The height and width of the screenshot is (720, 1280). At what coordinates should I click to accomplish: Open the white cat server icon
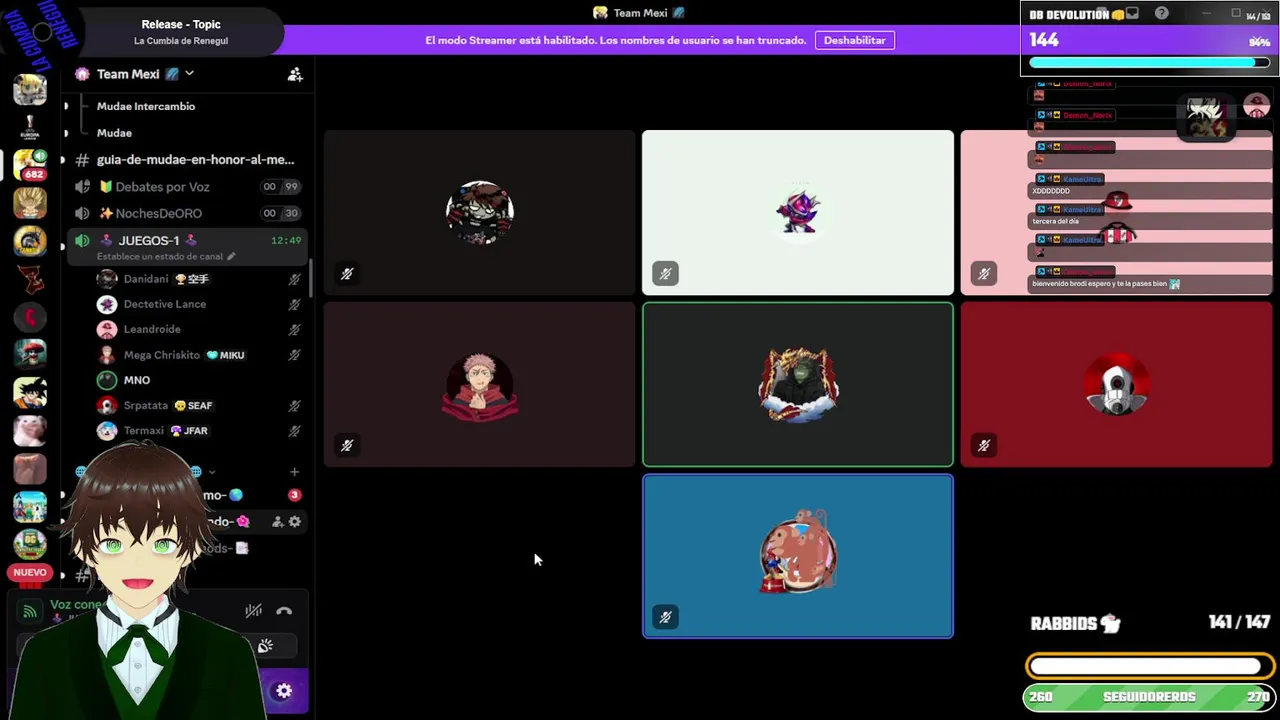[x=30, y=430]
